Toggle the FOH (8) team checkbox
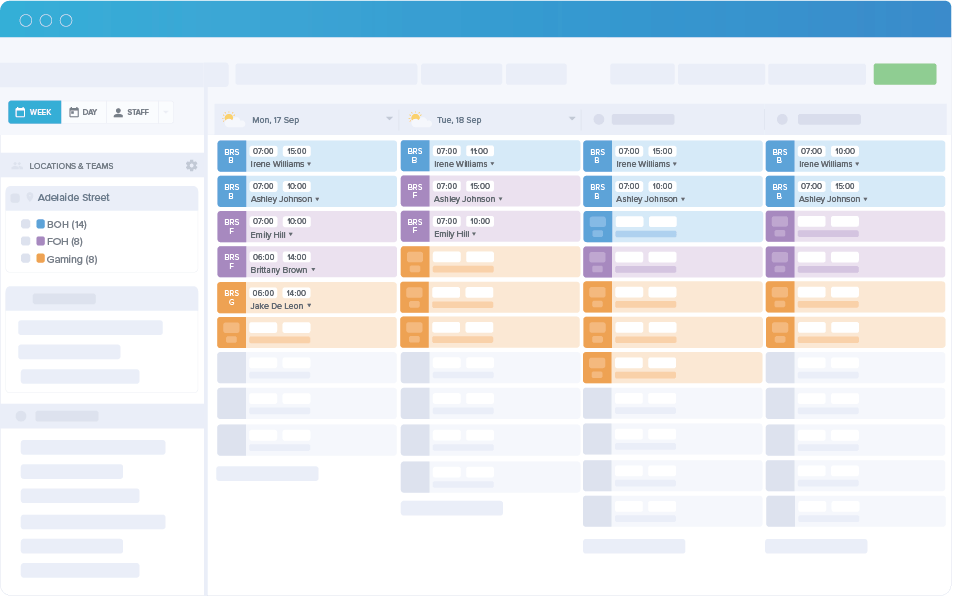This screenshot has width=953, height=596. [x=26, y=241]
